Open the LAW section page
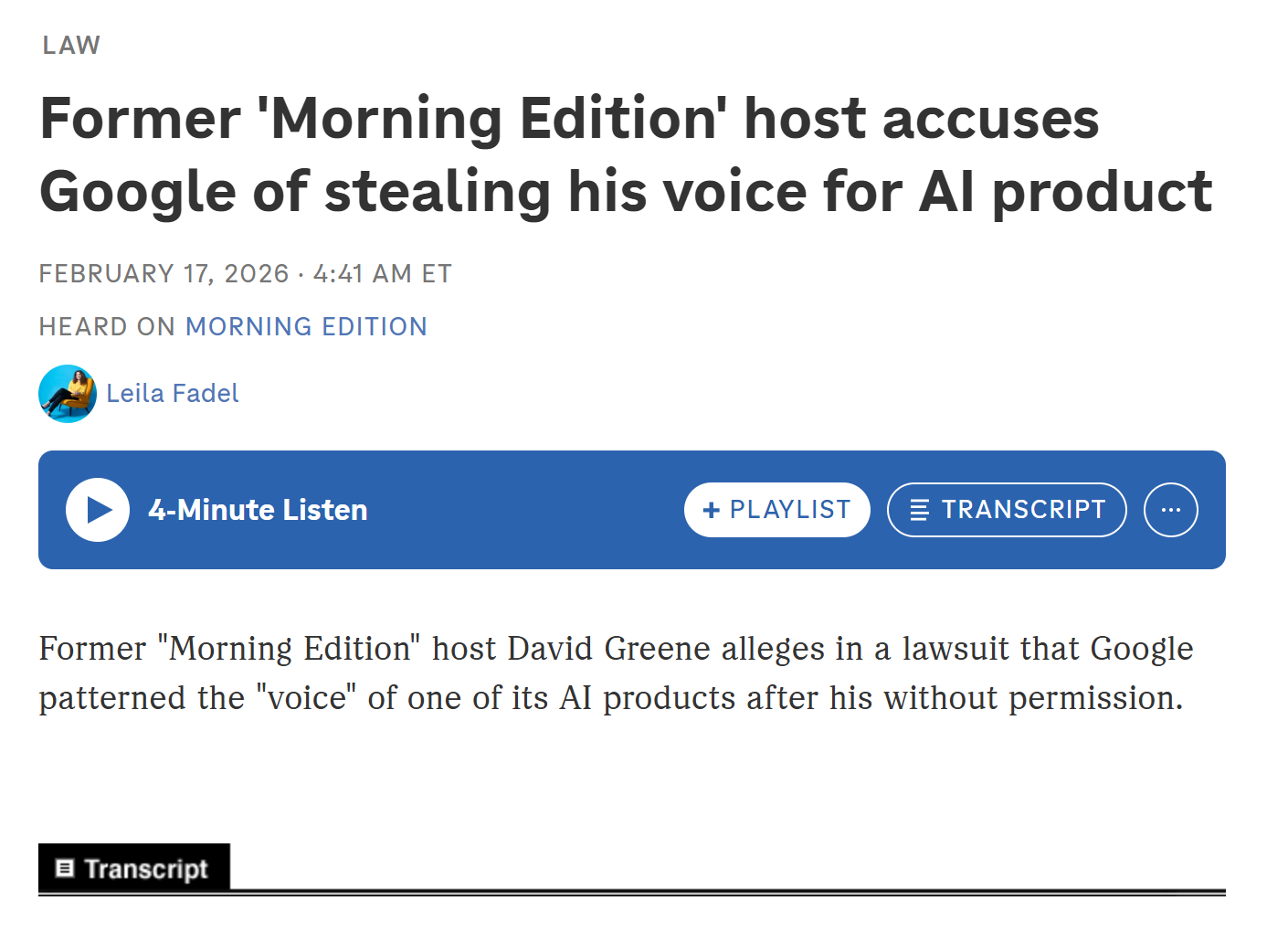 (x=69, y=45)
